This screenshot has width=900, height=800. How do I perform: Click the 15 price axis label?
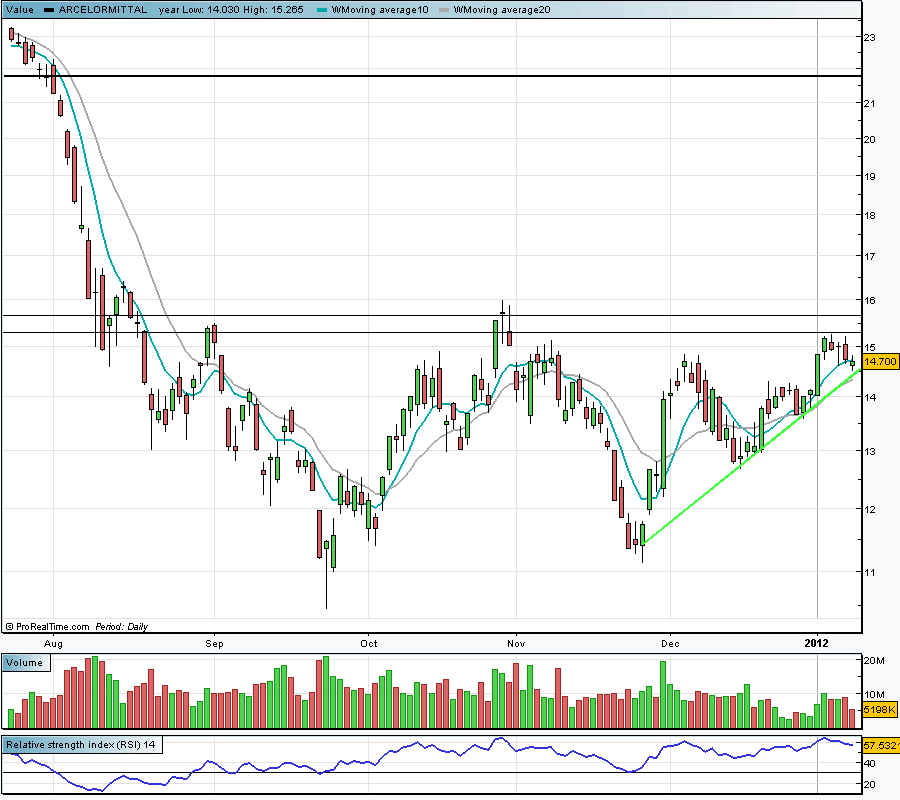coord(870,347)
